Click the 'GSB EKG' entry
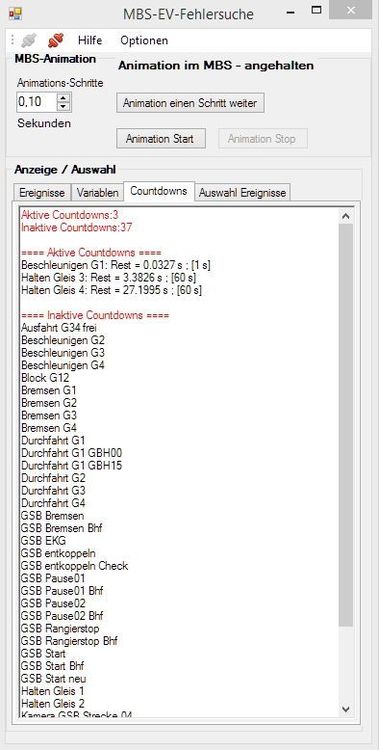379x750 pixels. (x=44, y=540)
